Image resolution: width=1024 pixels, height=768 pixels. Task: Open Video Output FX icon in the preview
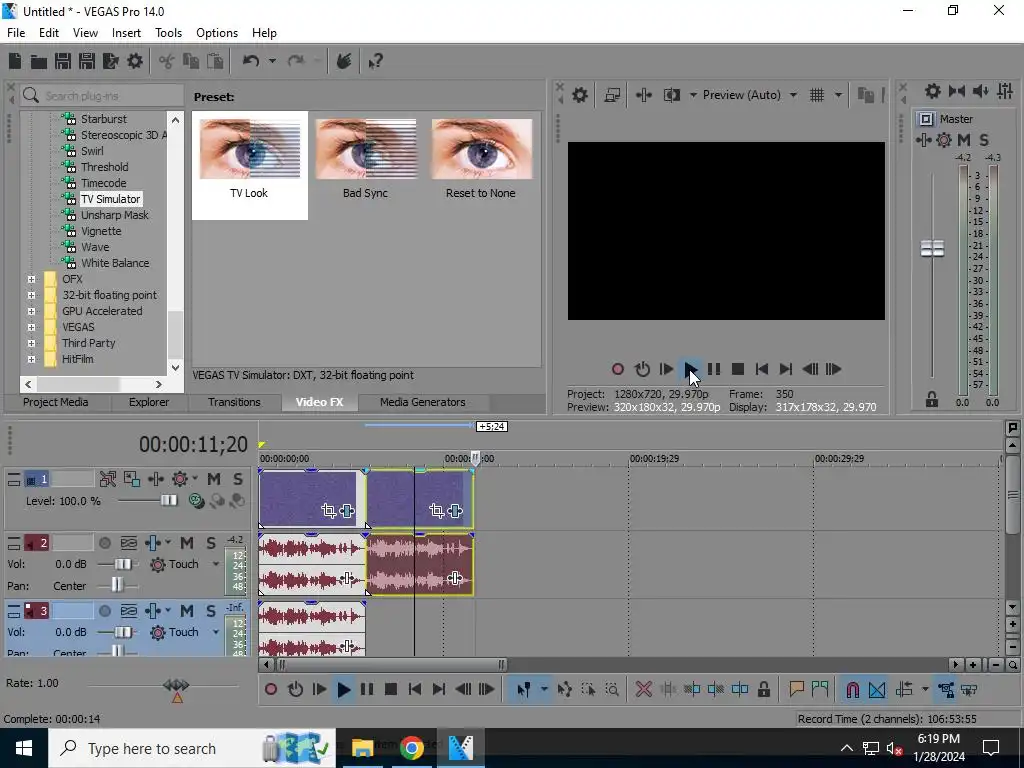(644, 95)
